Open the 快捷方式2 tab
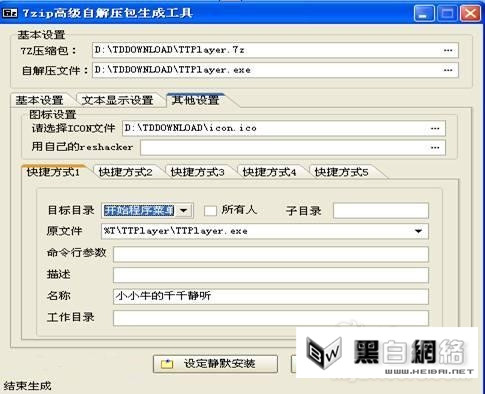The image size is (485, 394). (x=126, y=172)
